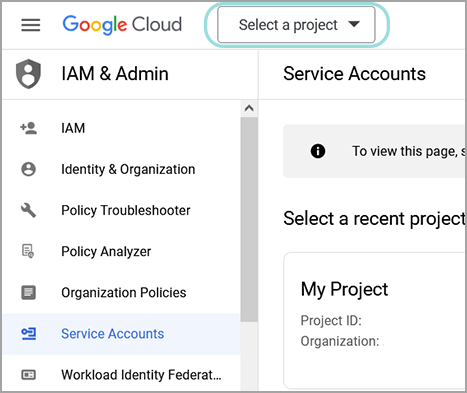Open Policy Analyzer
The height and width of the screenshot is (393, 467).
[x=121, y=251]
